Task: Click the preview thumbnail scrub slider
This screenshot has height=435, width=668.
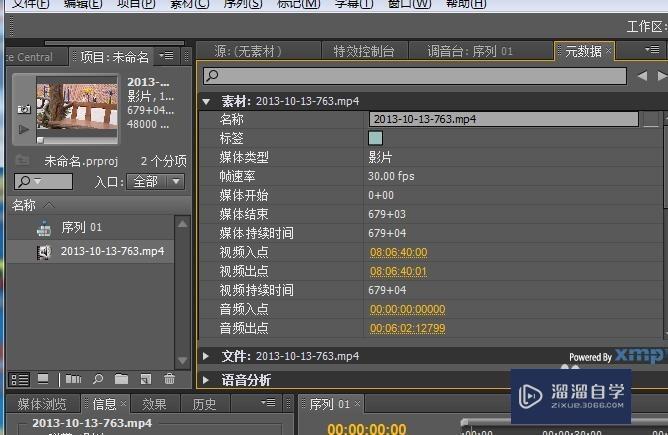Action: (x=40, y=140)
